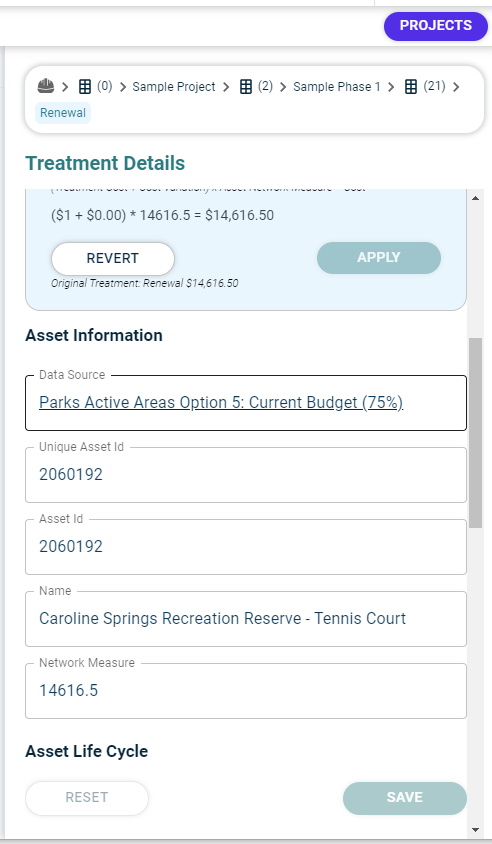
Task: Open the PROJECTS button at top
Action: point(435,26)
